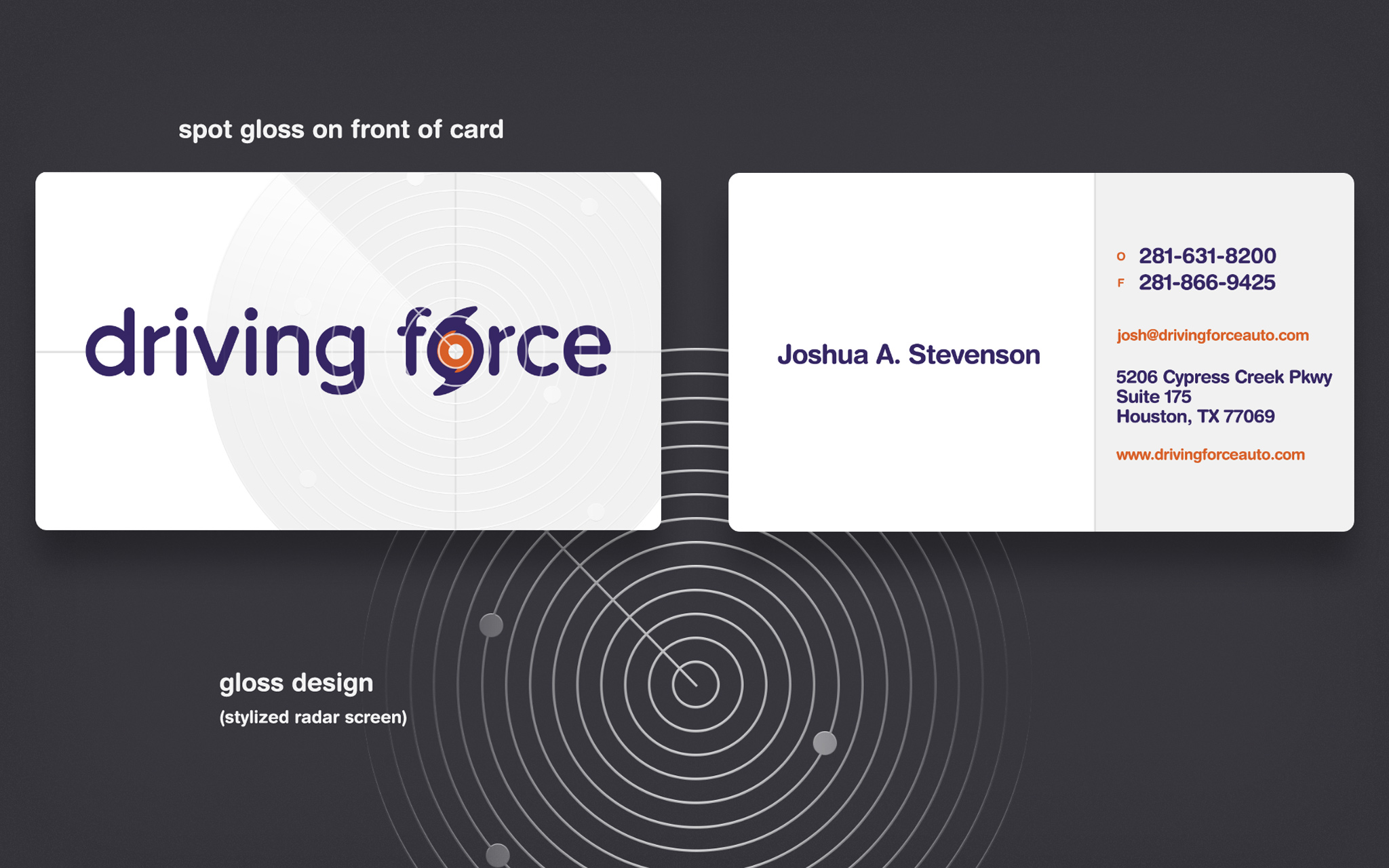Click the word 'driving' in the logo
Image resolution: width=1389 pixels, height=868 pixels.
(x=226, y=349)
